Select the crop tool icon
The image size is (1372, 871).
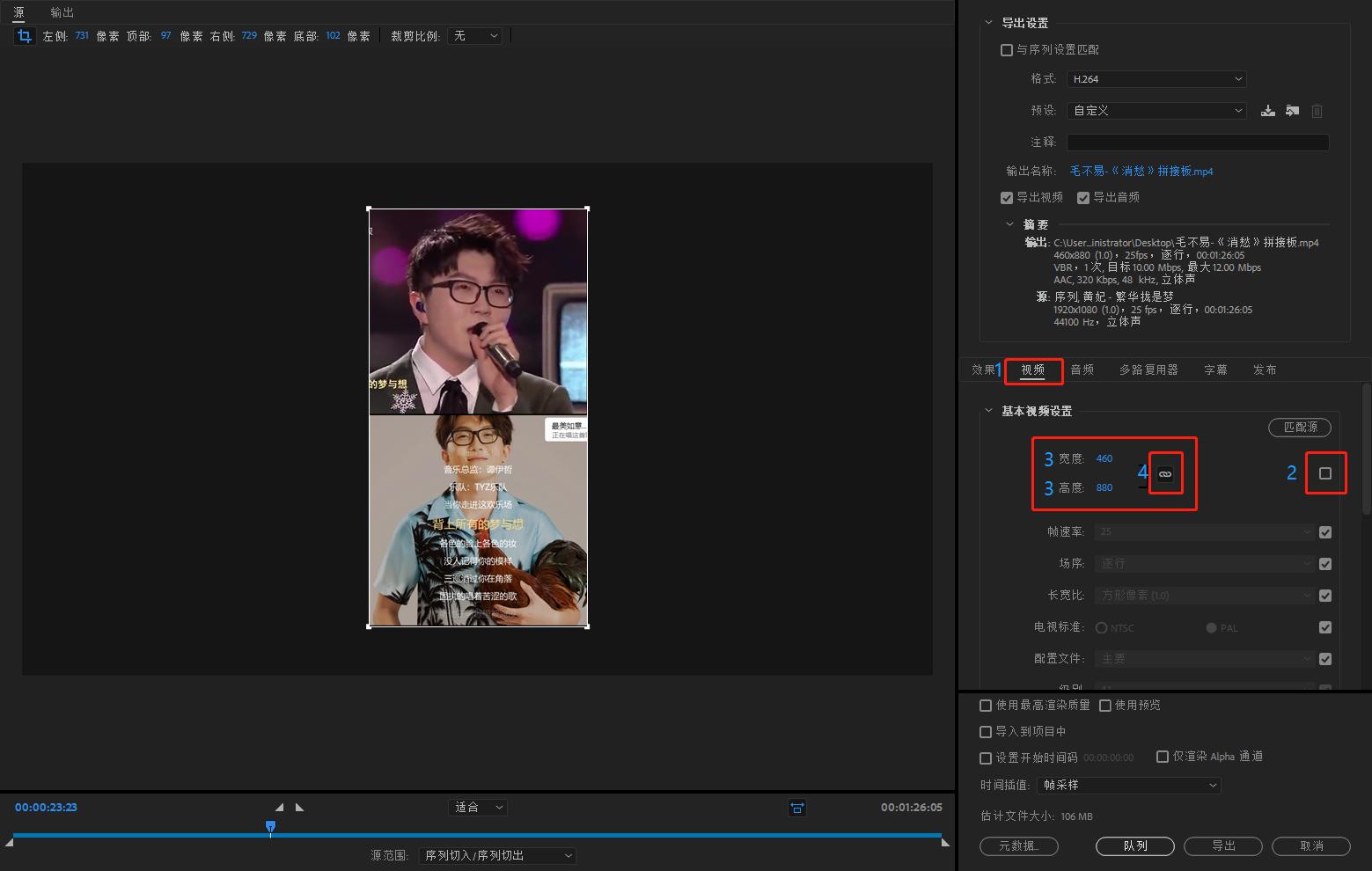pos(24,36)
